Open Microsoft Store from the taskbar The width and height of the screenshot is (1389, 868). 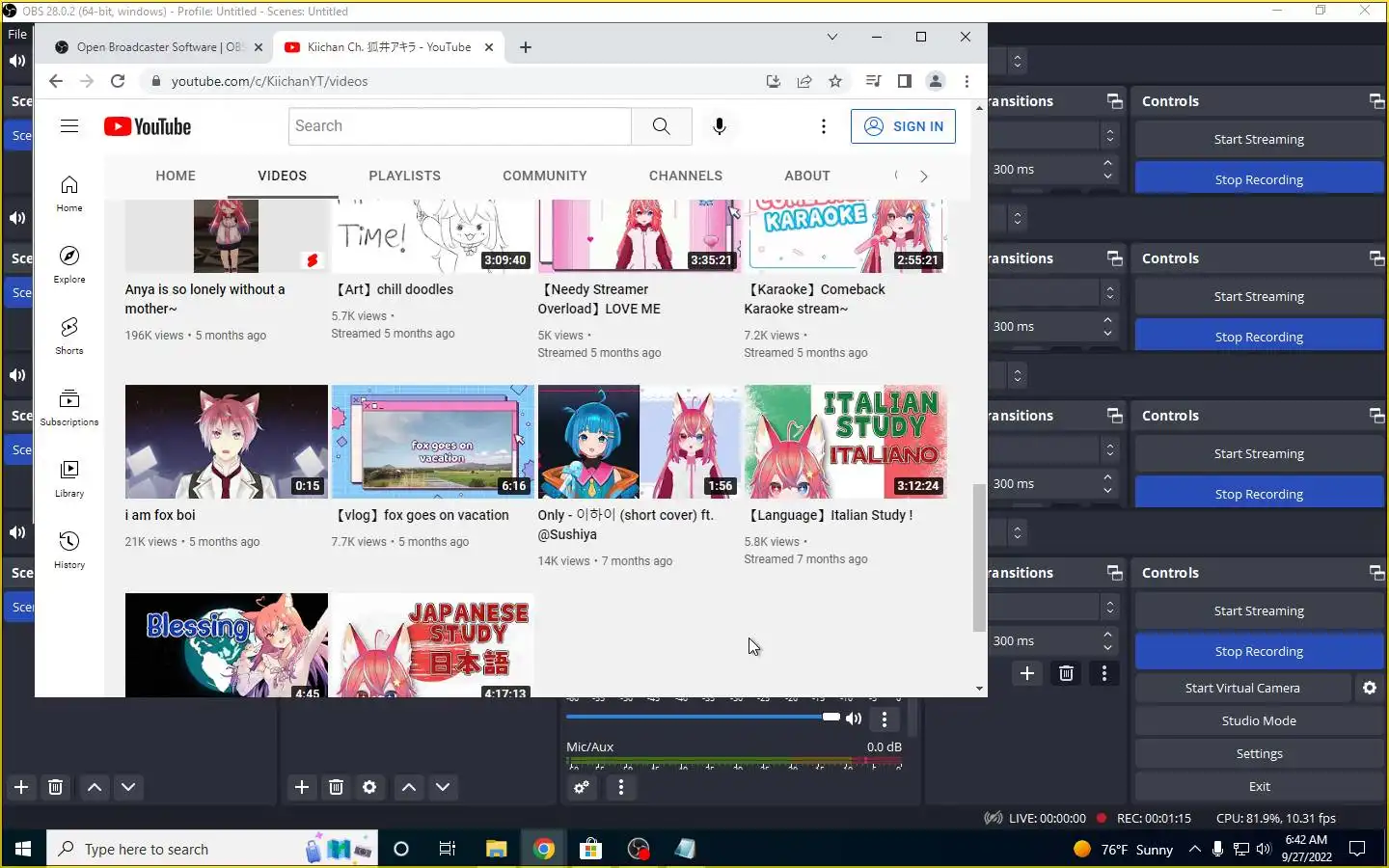tap(590, 849)
